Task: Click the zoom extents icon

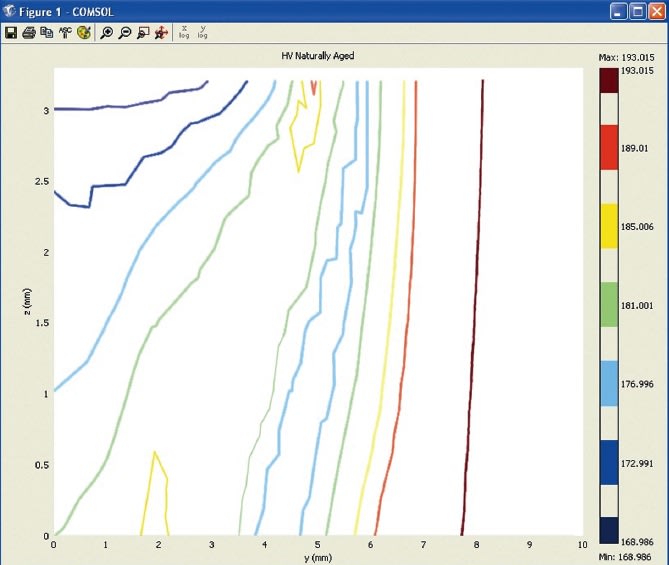Action: tap(161, 32)
